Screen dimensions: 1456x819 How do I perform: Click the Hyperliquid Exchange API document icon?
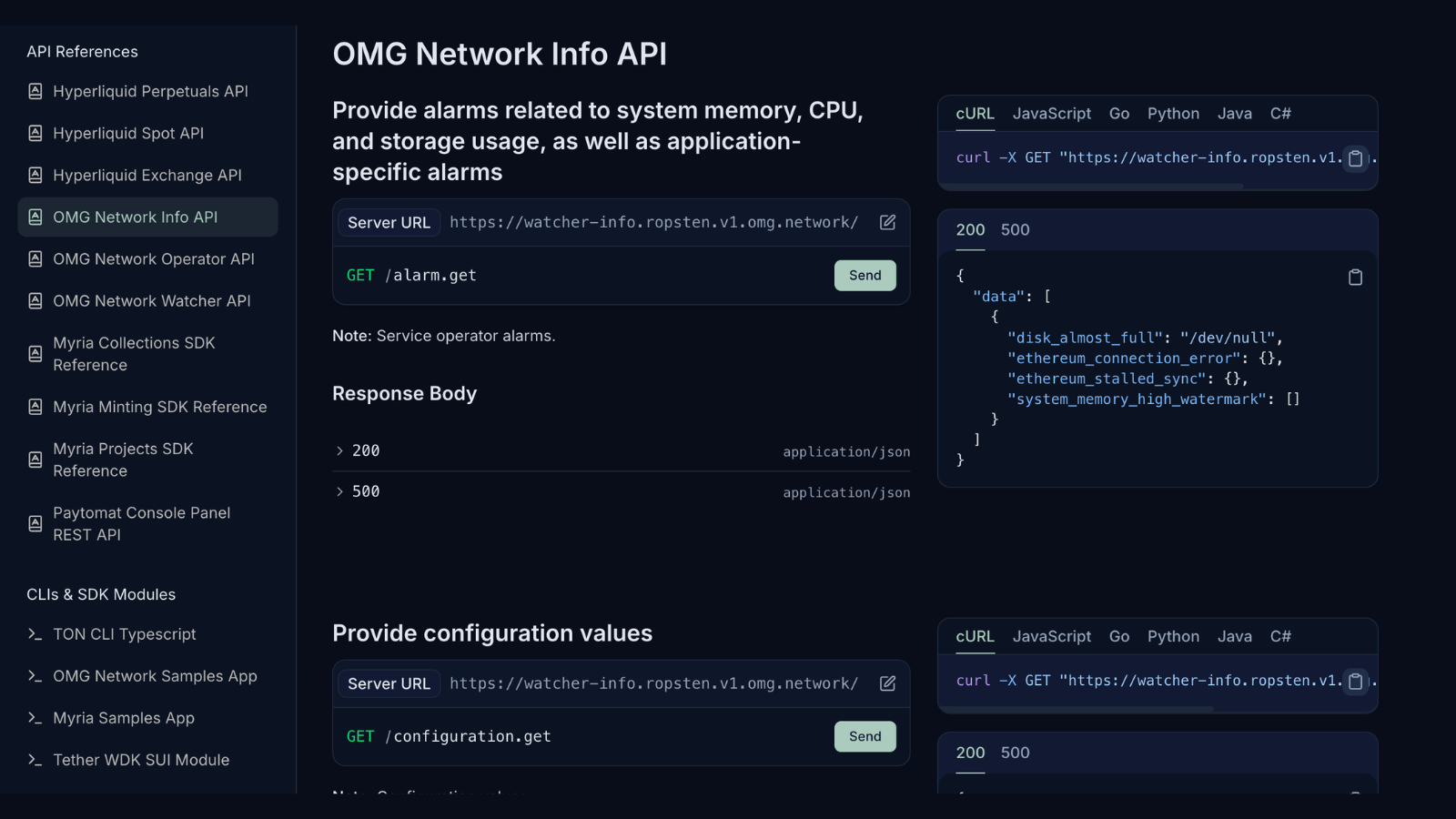tap(35, 175)
